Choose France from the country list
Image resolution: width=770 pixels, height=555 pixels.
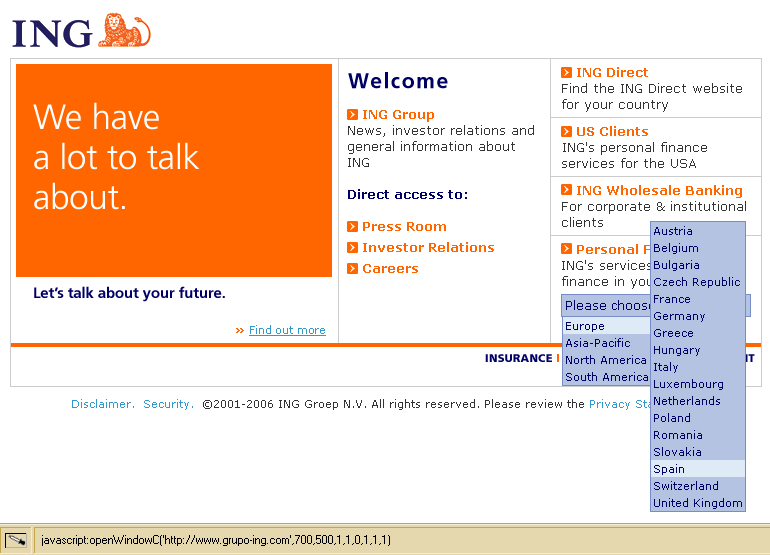(698, 299)
